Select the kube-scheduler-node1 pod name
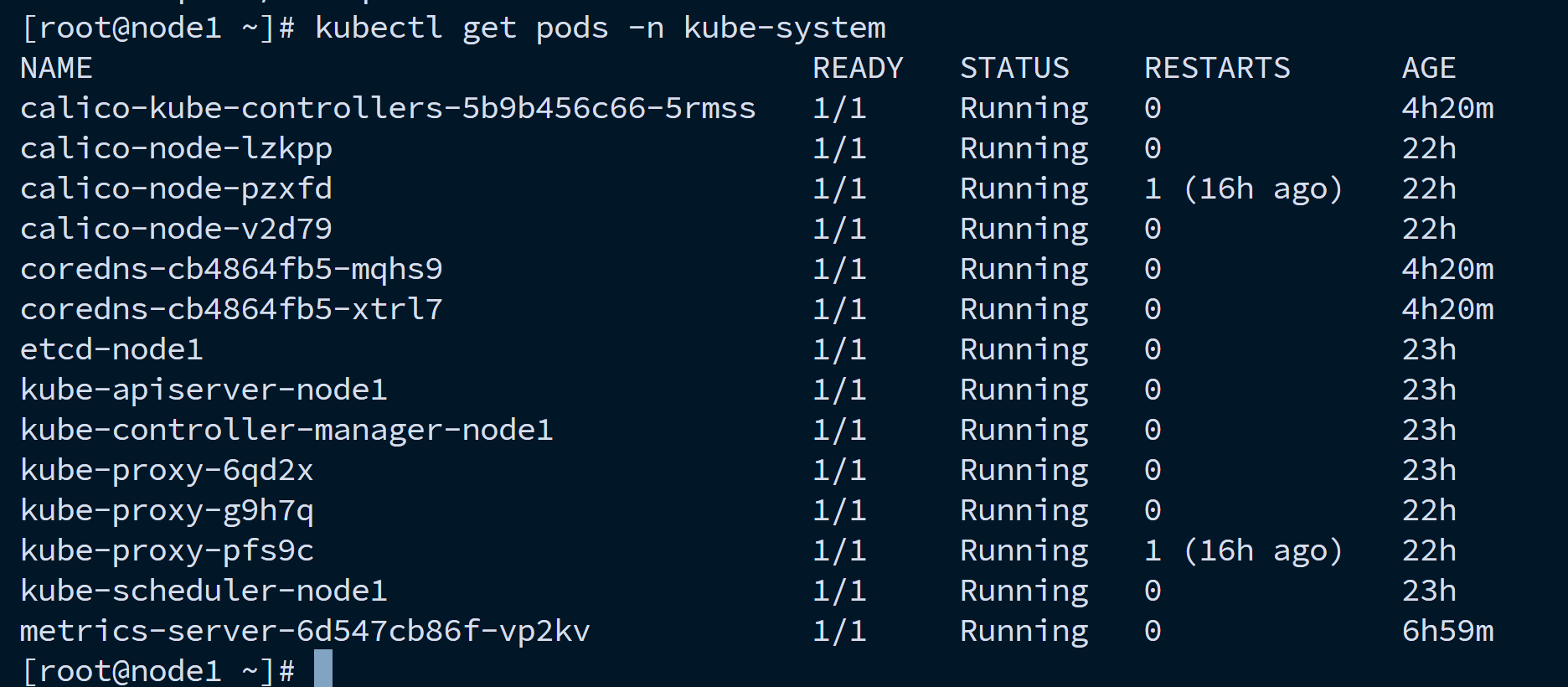 (x=204, y=591)
